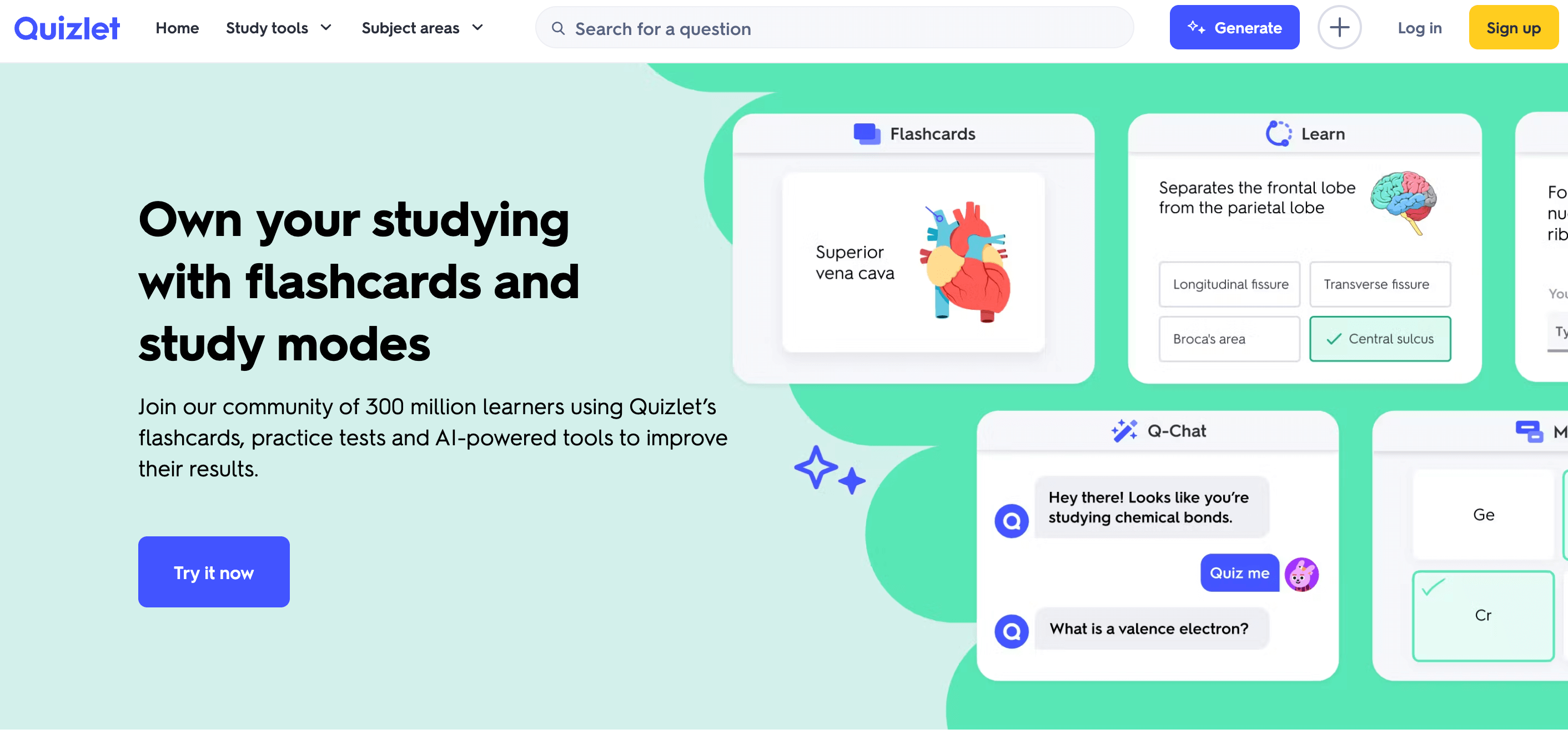Click the plus icon to create new

pyautogui.click(x=1341, y=28)
